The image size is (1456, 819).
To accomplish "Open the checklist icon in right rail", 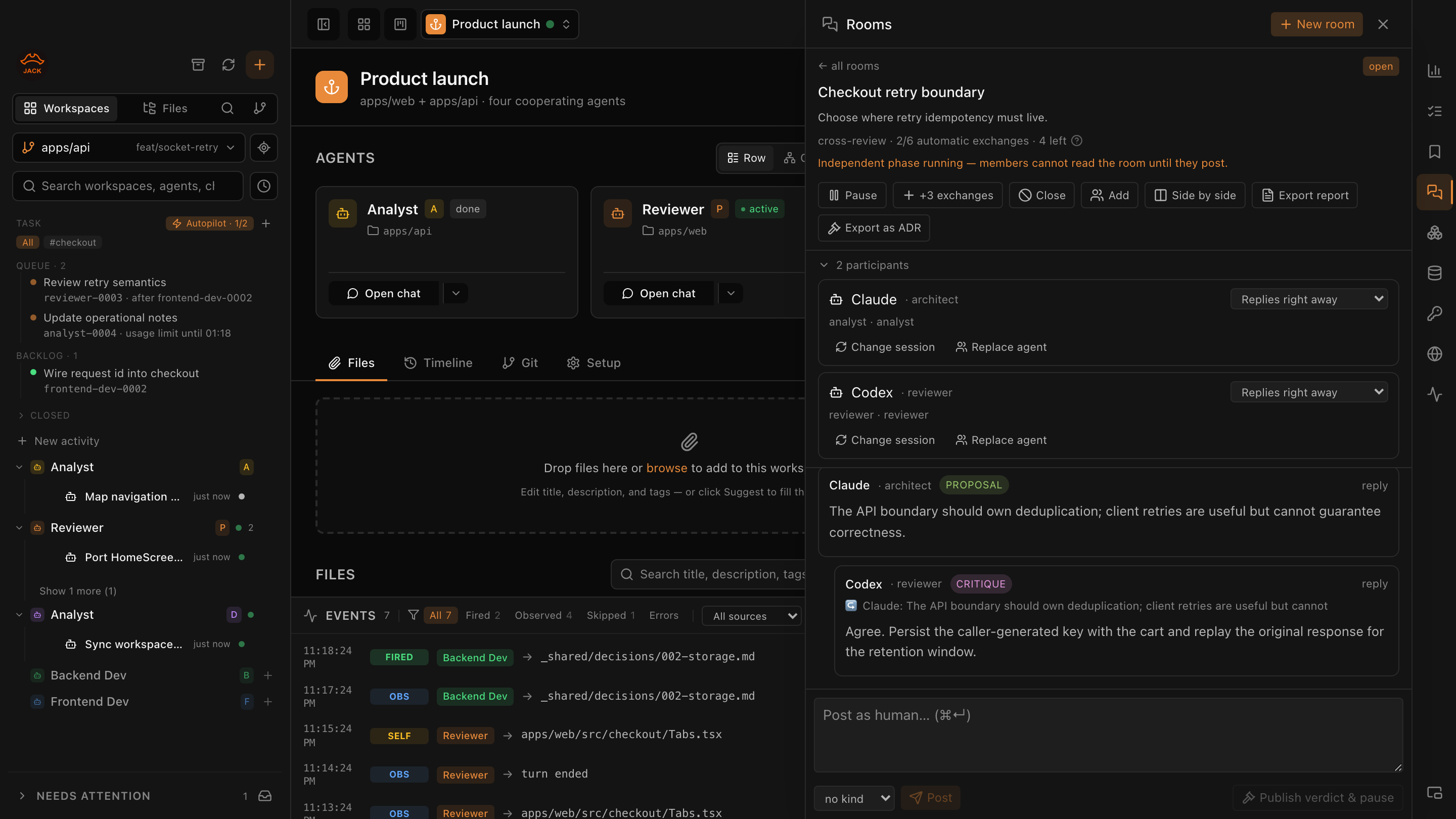I will (x=1435, y=111).
